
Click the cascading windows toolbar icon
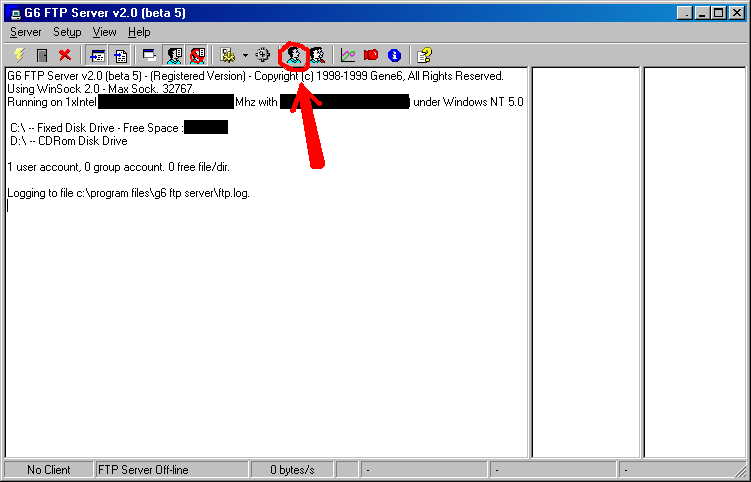coord(149,55)
